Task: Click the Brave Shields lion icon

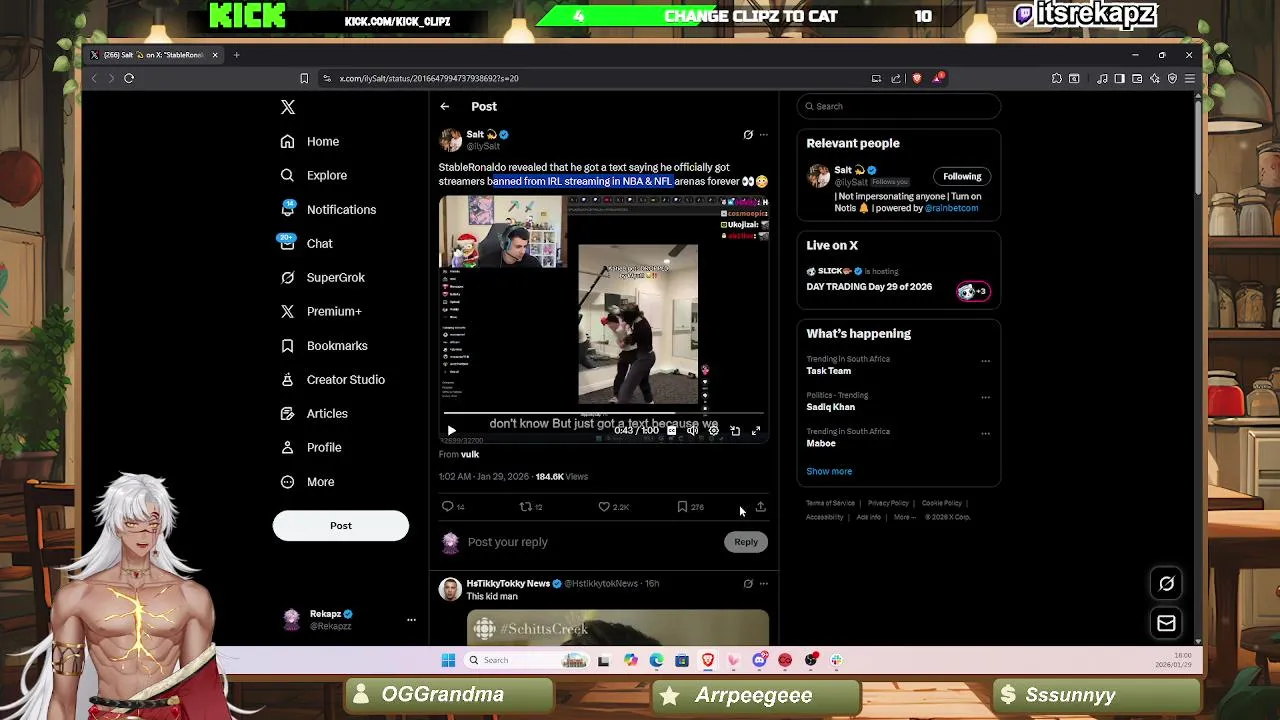Action: pos(917,78)
